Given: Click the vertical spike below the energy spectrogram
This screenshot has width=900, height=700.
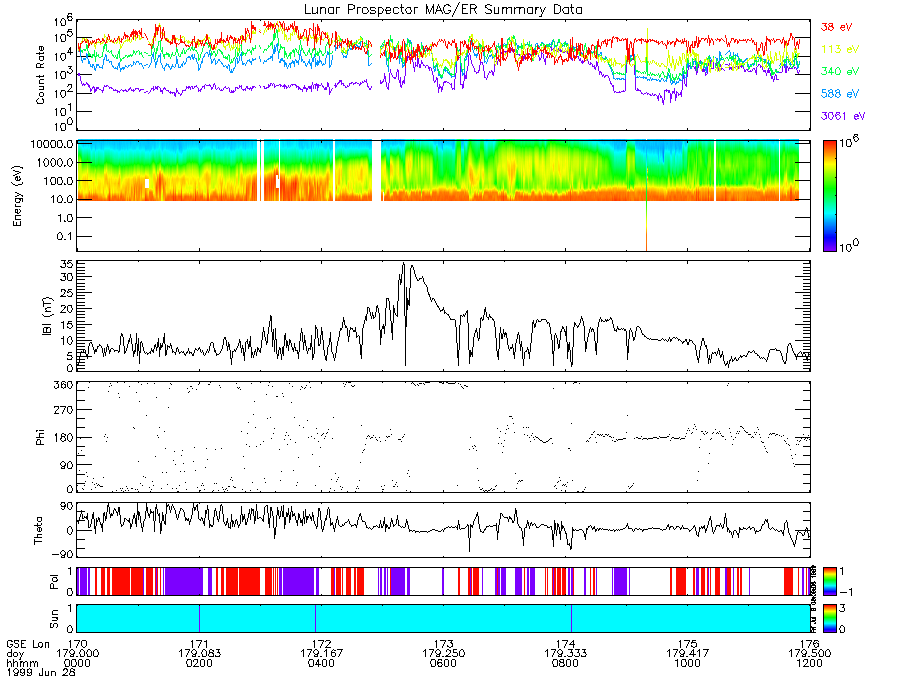Looking at the screenshot, I should coord(646,225).
